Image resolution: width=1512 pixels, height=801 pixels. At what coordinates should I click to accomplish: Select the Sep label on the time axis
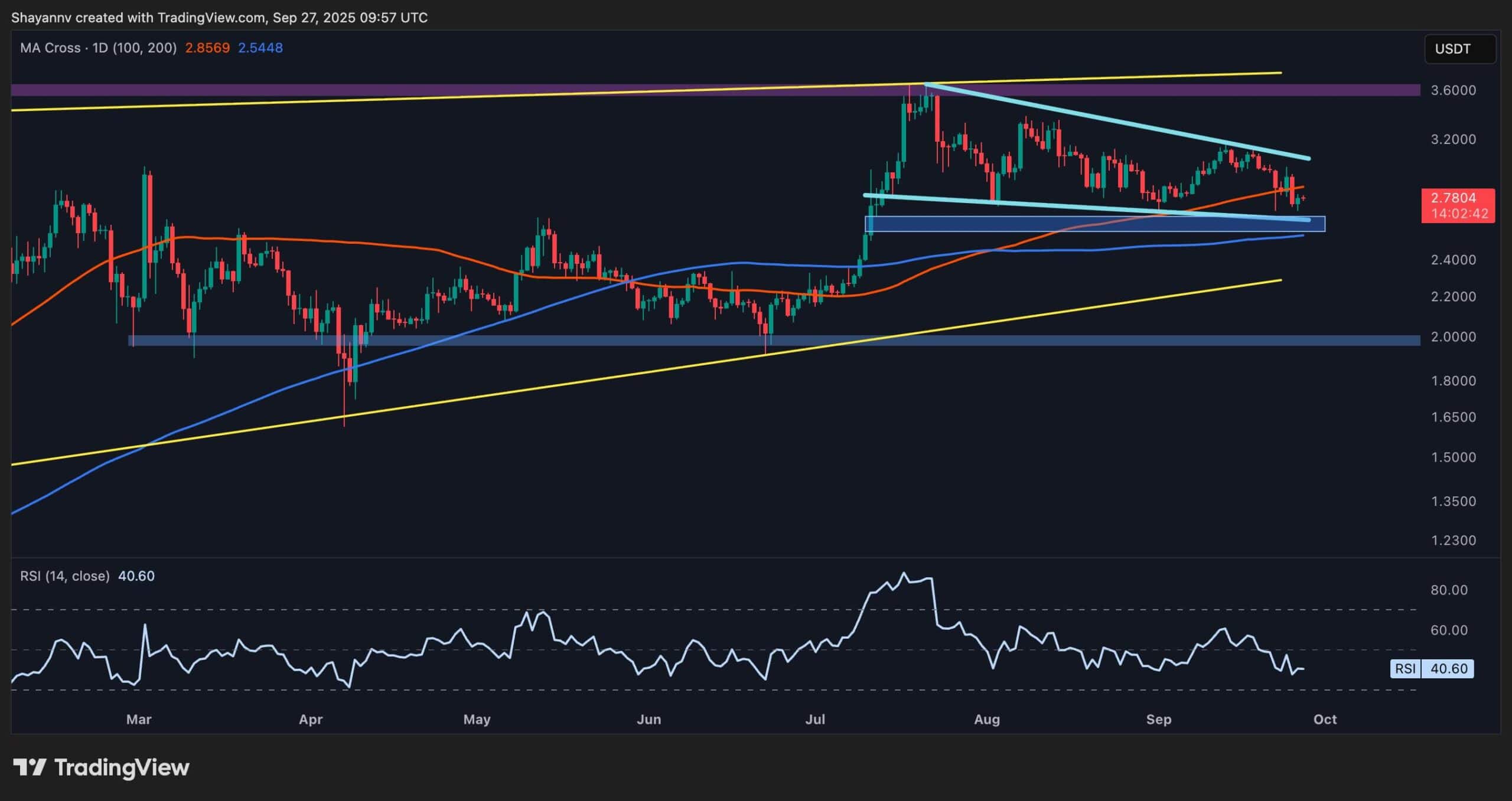(1159, 720)
